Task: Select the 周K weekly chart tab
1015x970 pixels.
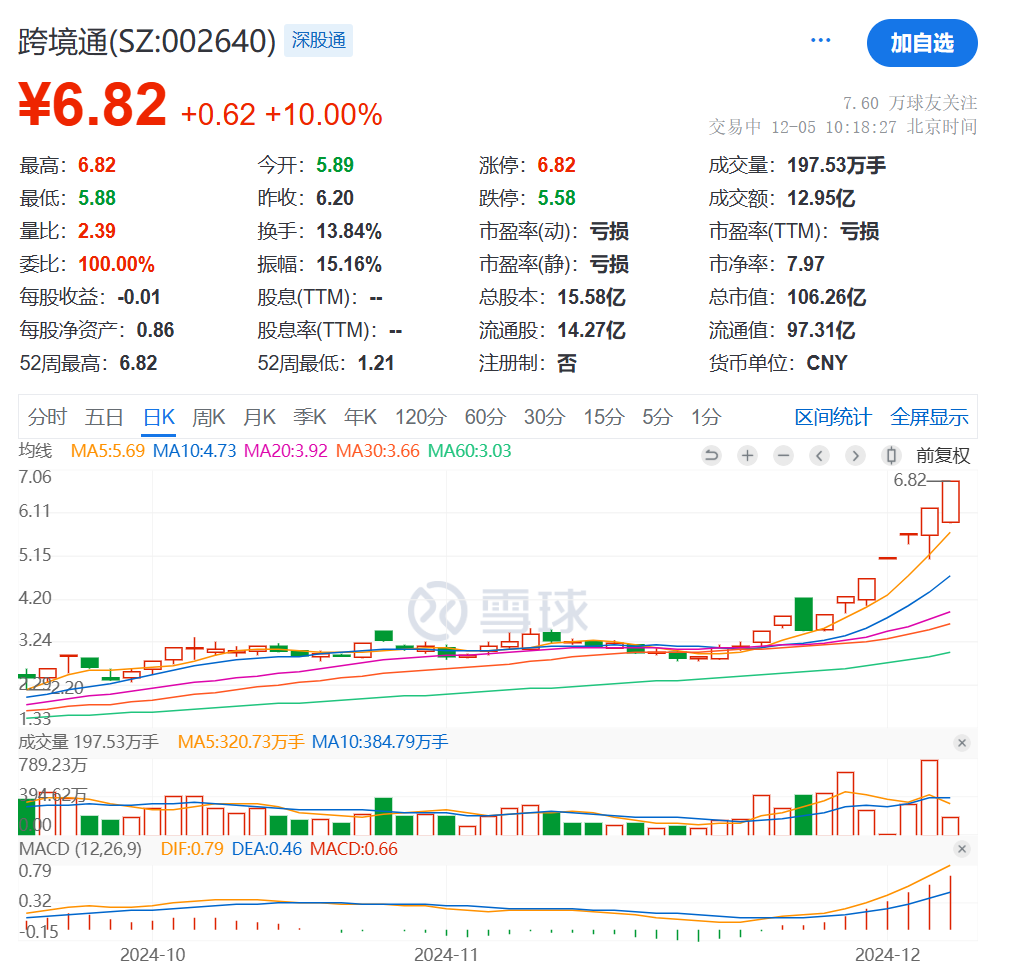Action: pyautogui.click(x=209, y=417)
